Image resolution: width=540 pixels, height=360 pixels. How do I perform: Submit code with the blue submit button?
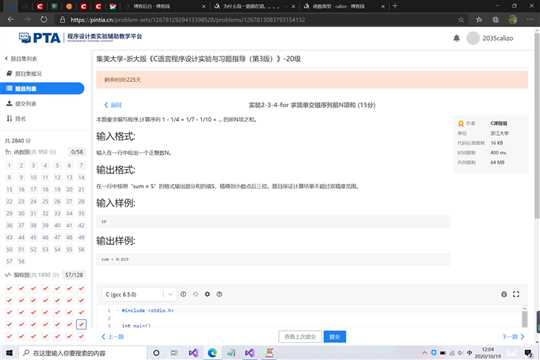coord(335,337)
